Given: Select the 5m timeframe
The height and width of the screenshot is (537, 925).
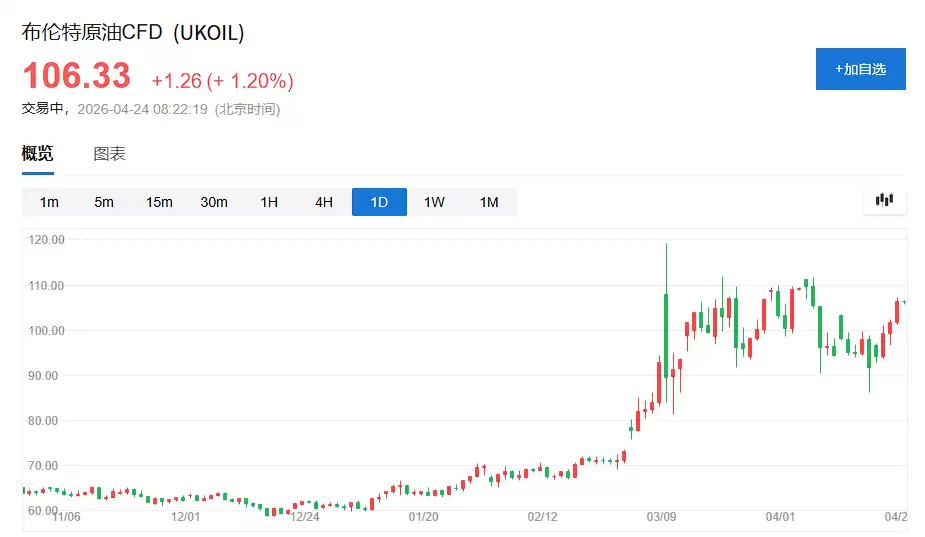Looking at the screenshot, I should click(x=104, y=202).
